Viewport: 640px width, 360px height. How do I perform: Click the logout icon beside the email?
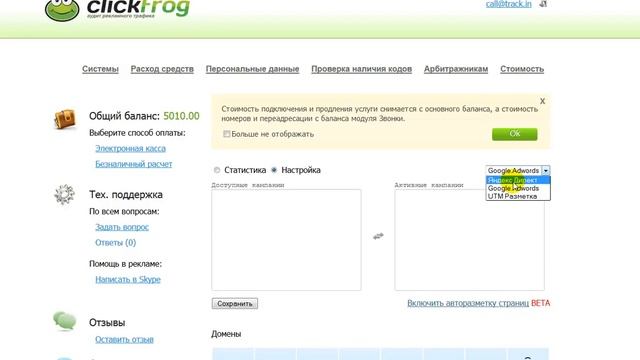[x=543, y=4]
